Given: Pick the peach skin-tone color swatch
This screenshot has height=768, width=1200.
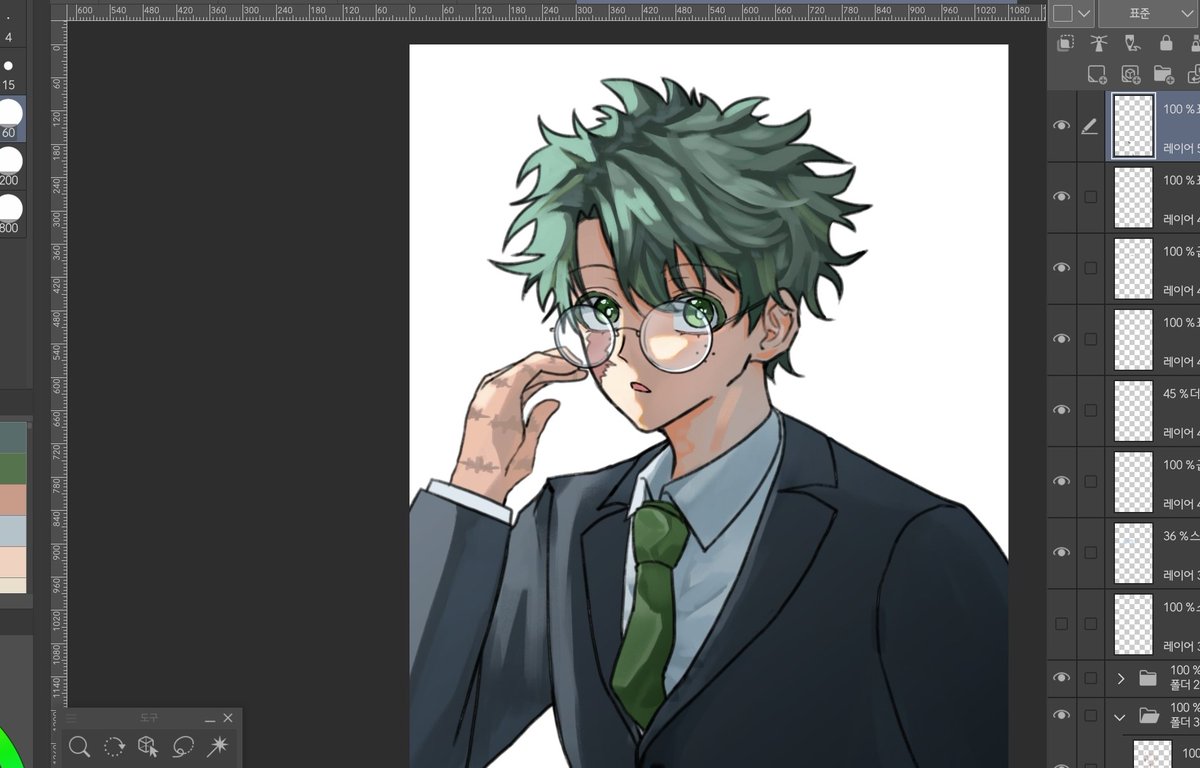Looking at the screenshot, I should 14,561.
